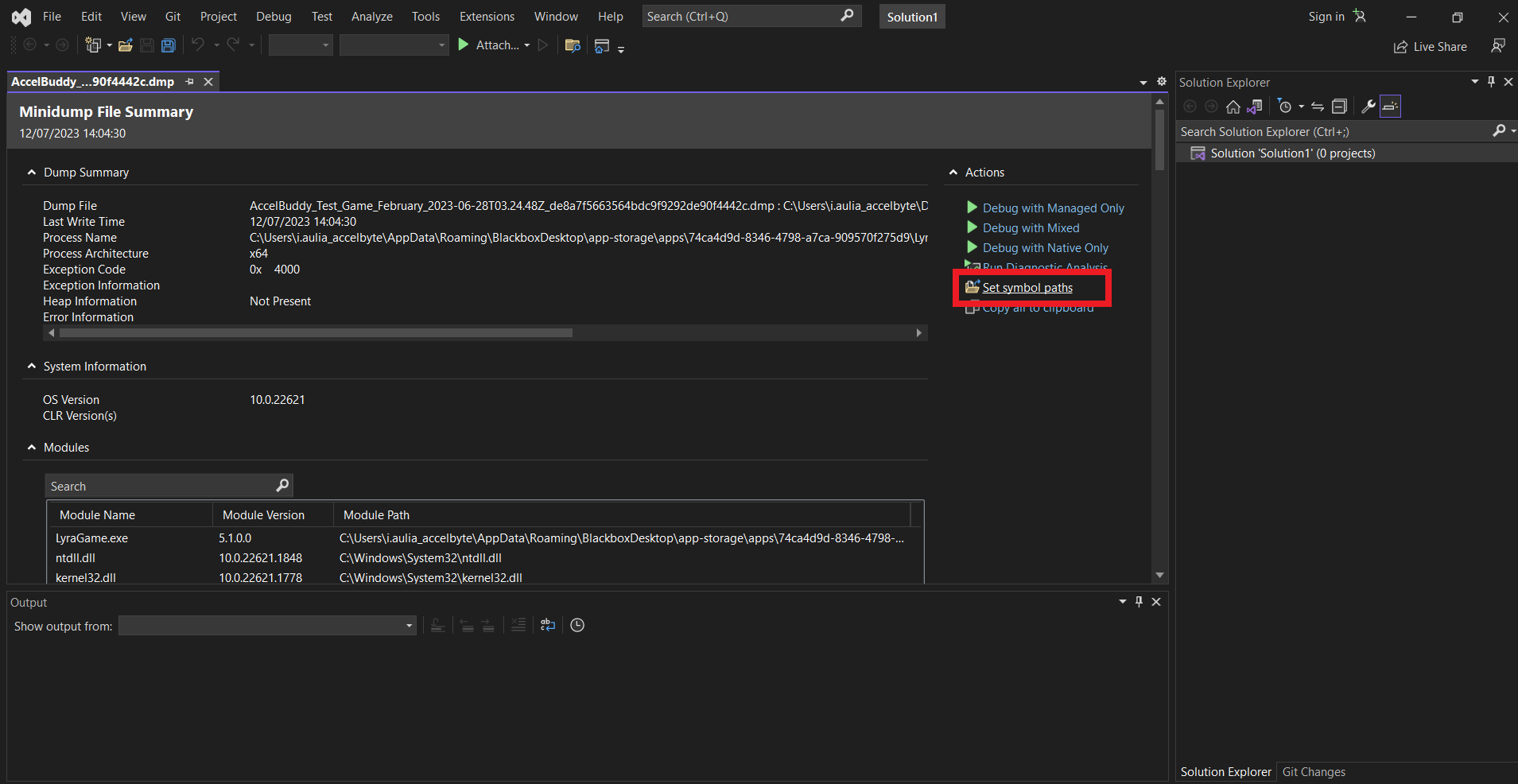Toggle the Preview Selected Items button
Image resolution: width=1518 pixels, height=784 pixels.
(1390, 107)
